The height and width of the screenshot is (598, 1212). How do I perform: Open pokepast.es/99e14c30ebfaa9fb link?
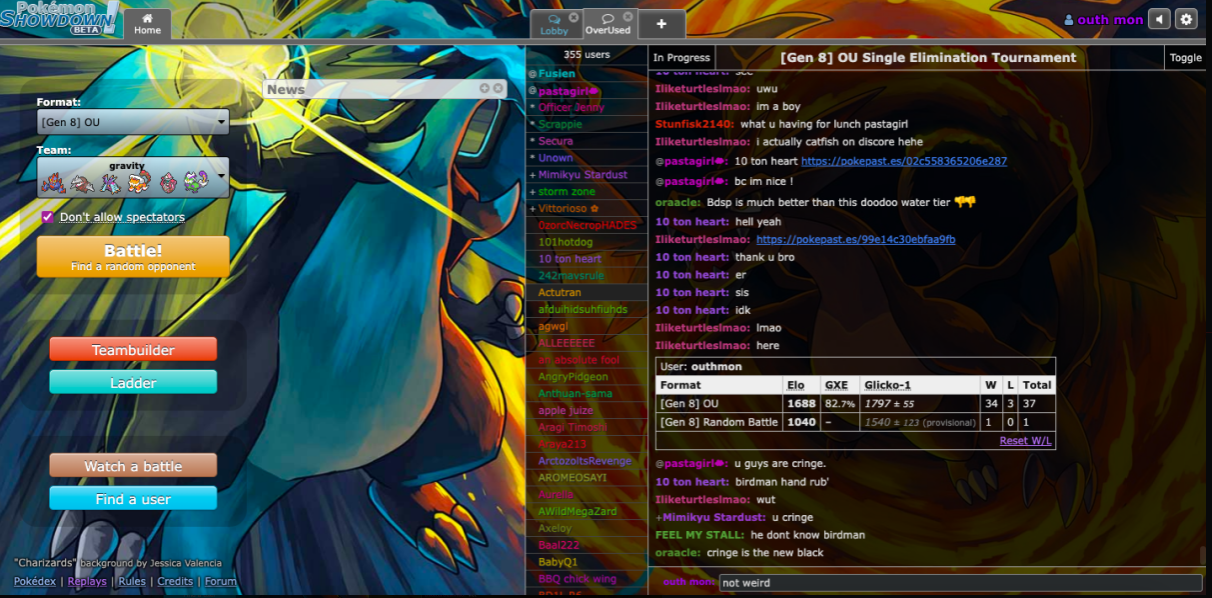click(x=856, y=240)
